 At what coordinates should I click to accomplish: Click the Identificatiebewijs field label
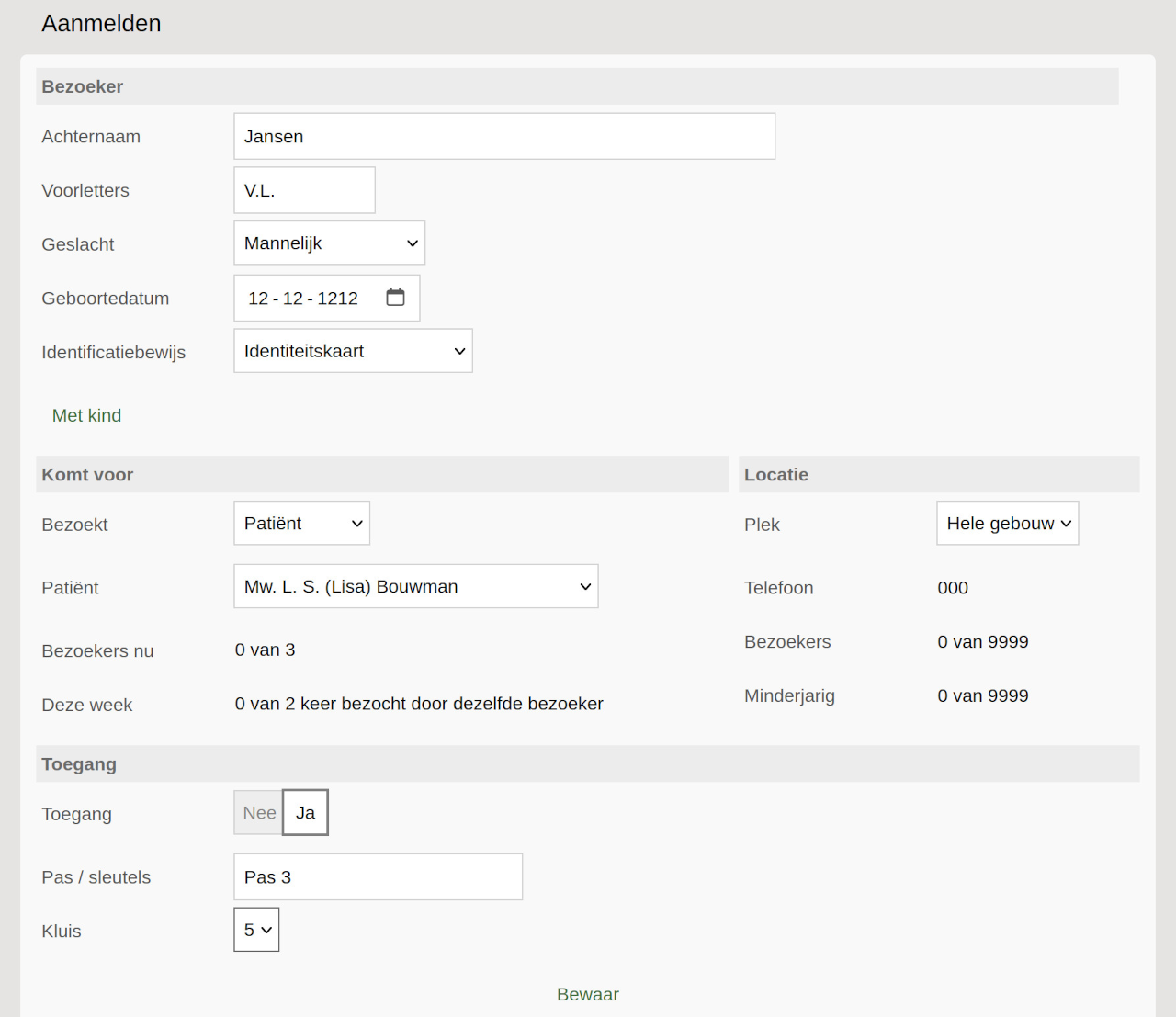pos(113,353)
